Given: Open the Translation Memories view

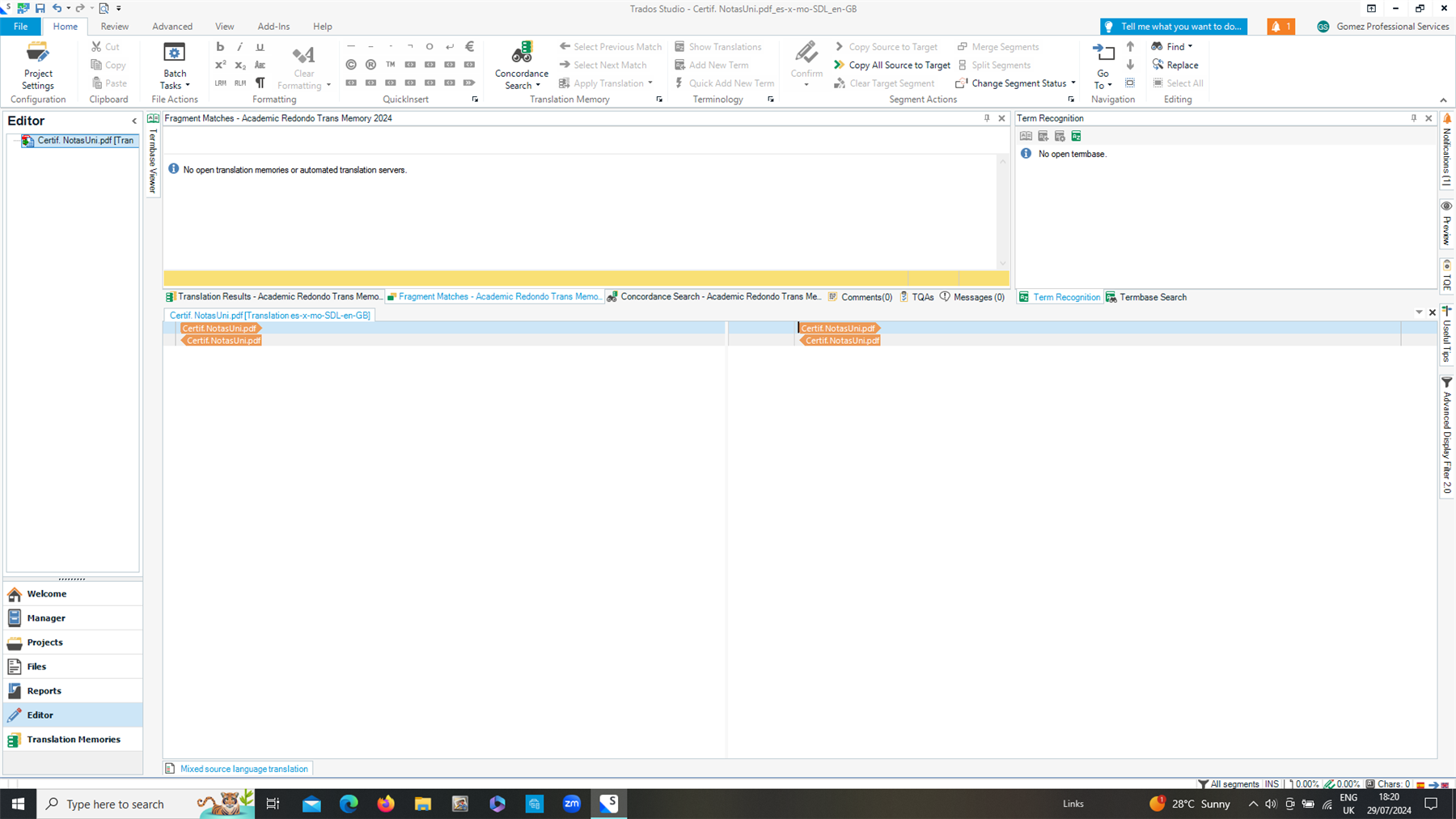Looking at the screenshot, I should [73, 740].
